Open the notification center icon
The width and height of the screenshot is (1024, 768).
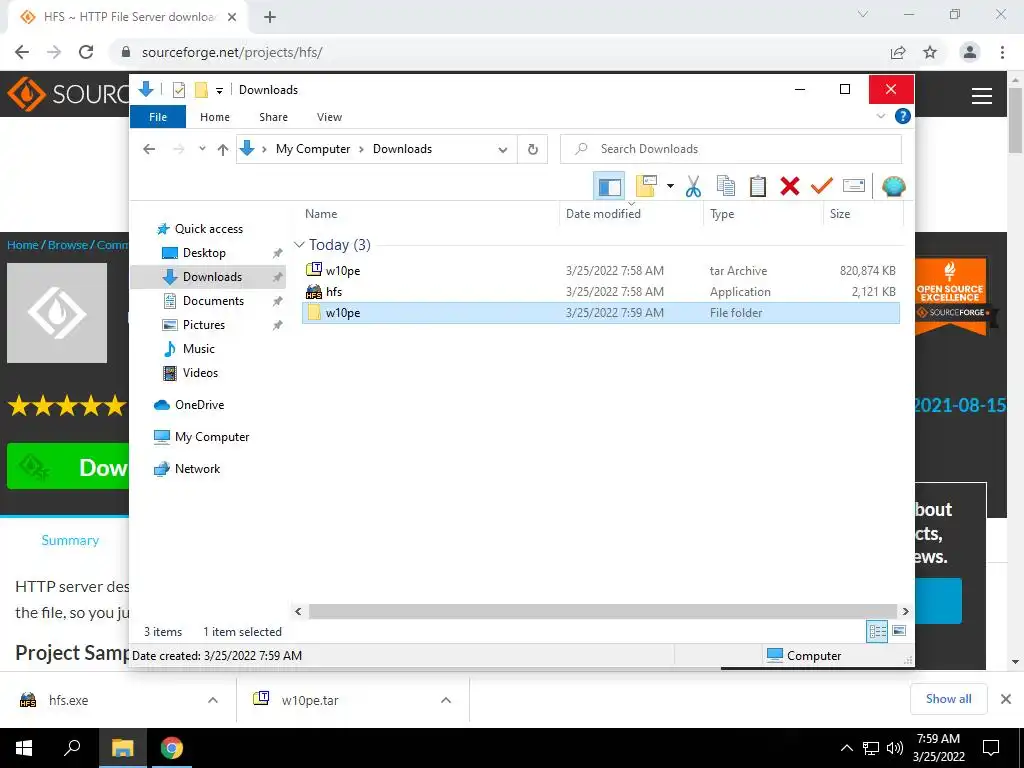pyautogui.click(x=991, y=748)
